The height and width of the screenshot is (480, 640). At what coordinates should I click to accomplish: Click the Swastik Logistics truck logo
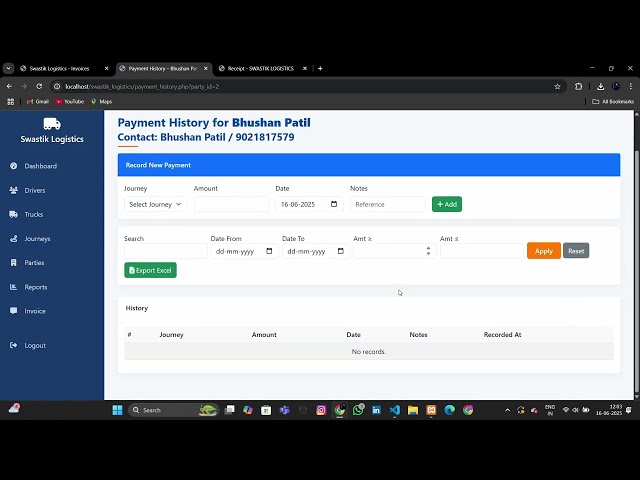coord(52,123)
